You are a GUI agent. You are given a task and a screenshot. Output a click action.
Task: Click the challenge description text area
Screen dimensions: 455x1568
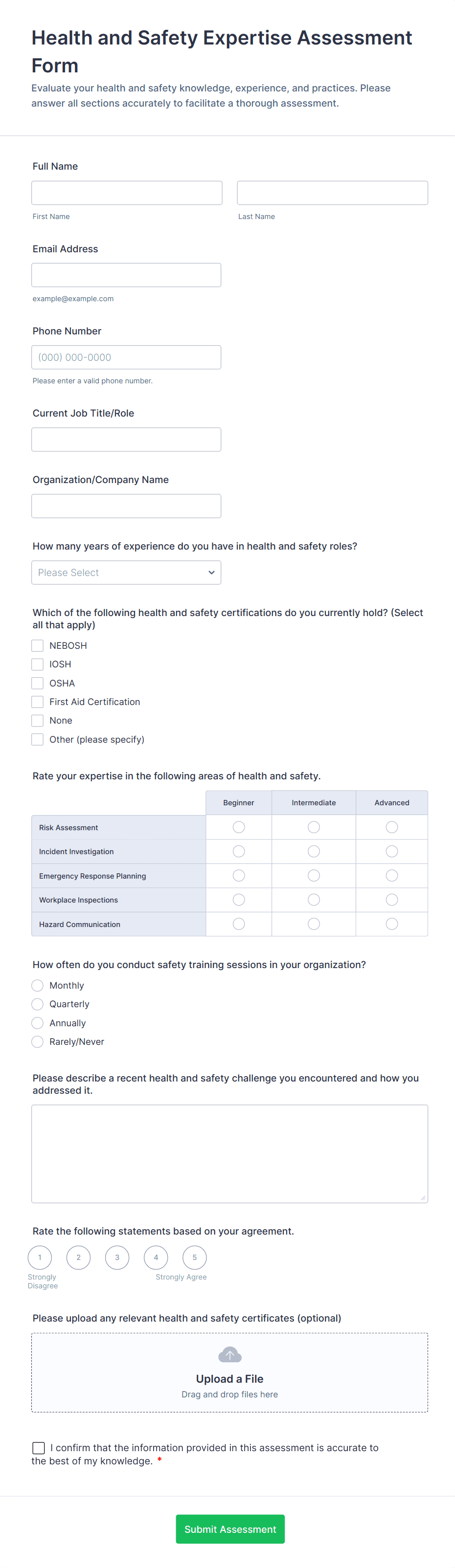click(229, 1153)
